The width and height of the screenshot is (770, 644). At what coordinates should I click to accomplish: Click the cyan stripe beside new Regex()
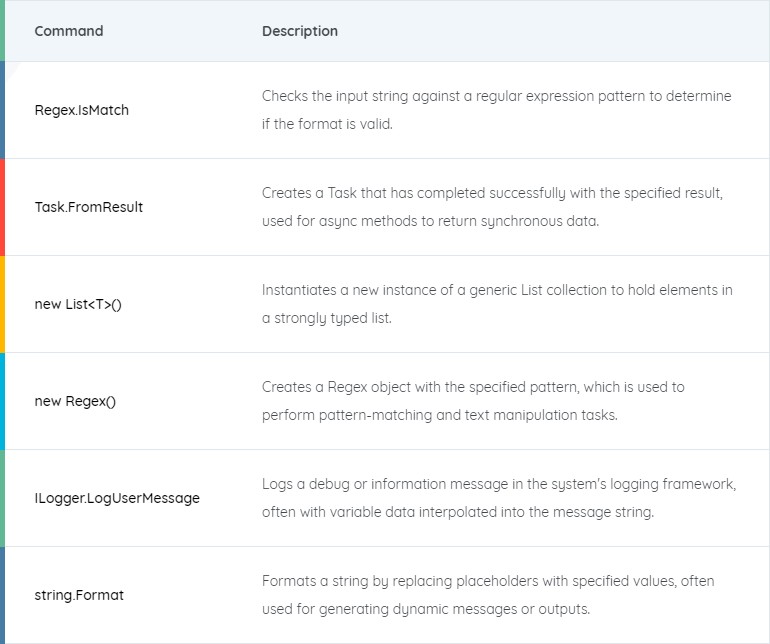2,401
